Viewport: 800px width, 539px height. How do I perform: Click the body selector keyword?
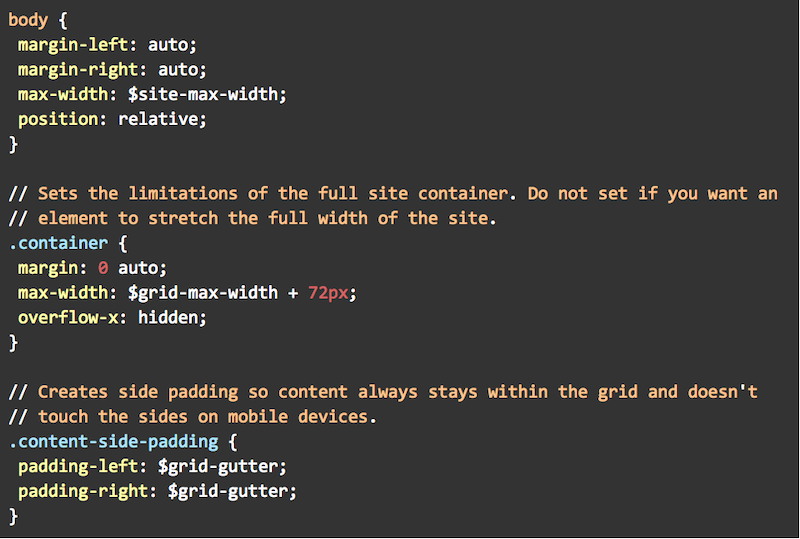click(x=28, y=20)
